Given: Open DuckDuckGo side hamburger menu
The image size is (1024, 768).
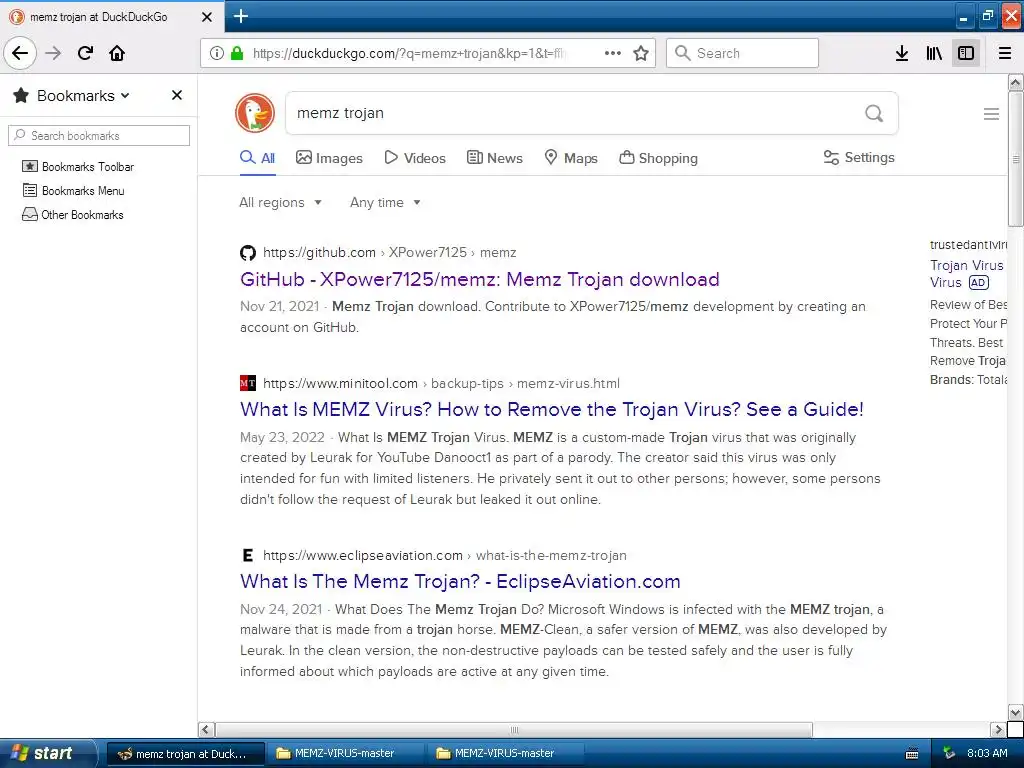Looking at the screenshot, I should pos(991,114).
